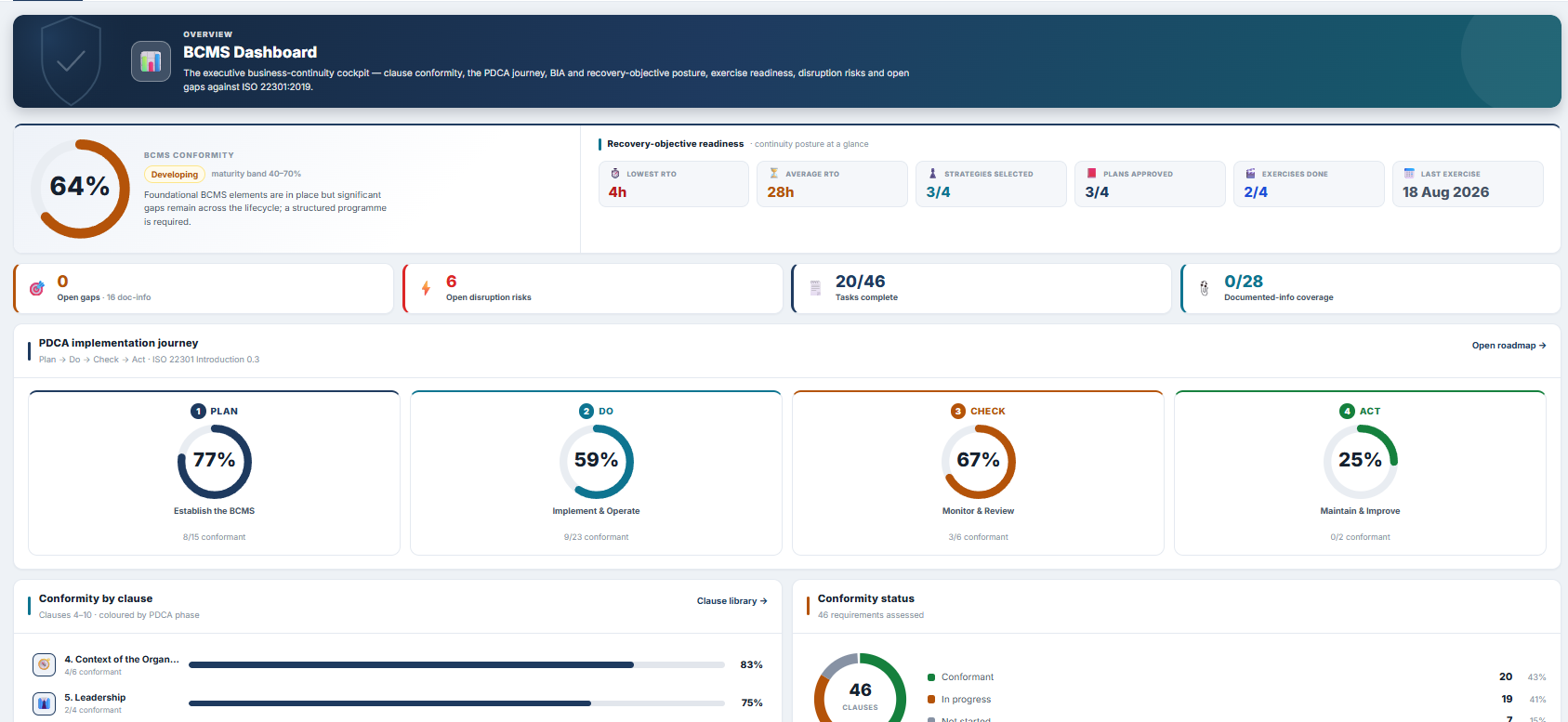Click the PLAN 77% progress ring
The width and height of the screenshot is (1568, 722).
click(x=215, y=462)
